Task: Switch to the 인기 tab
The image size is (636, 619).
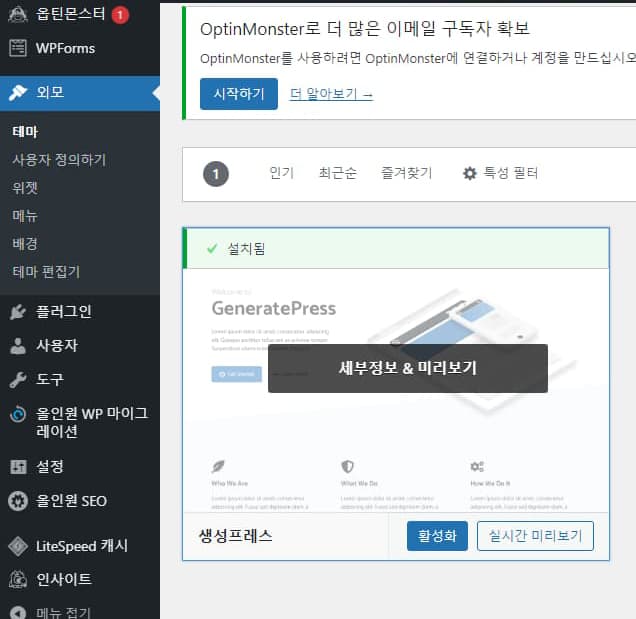Action: [281, 173]
